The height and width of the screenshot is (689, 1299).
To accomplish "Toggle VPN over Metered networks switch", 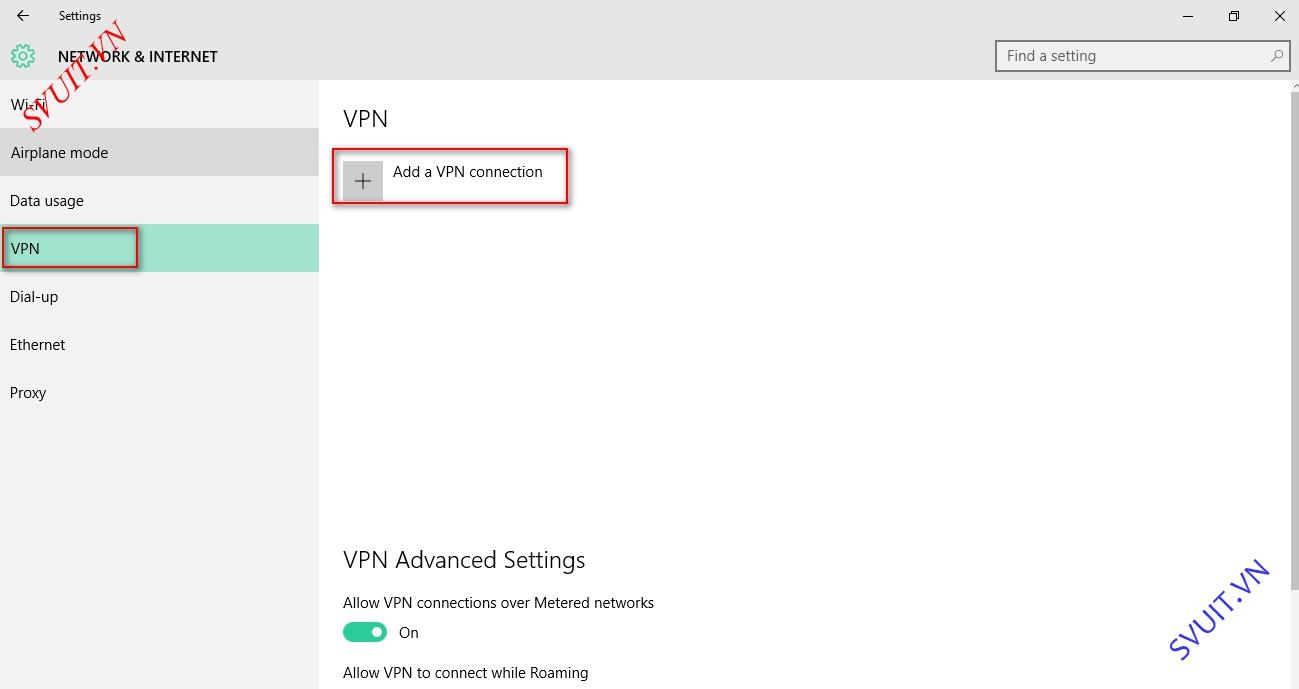I will coord(365,632).
